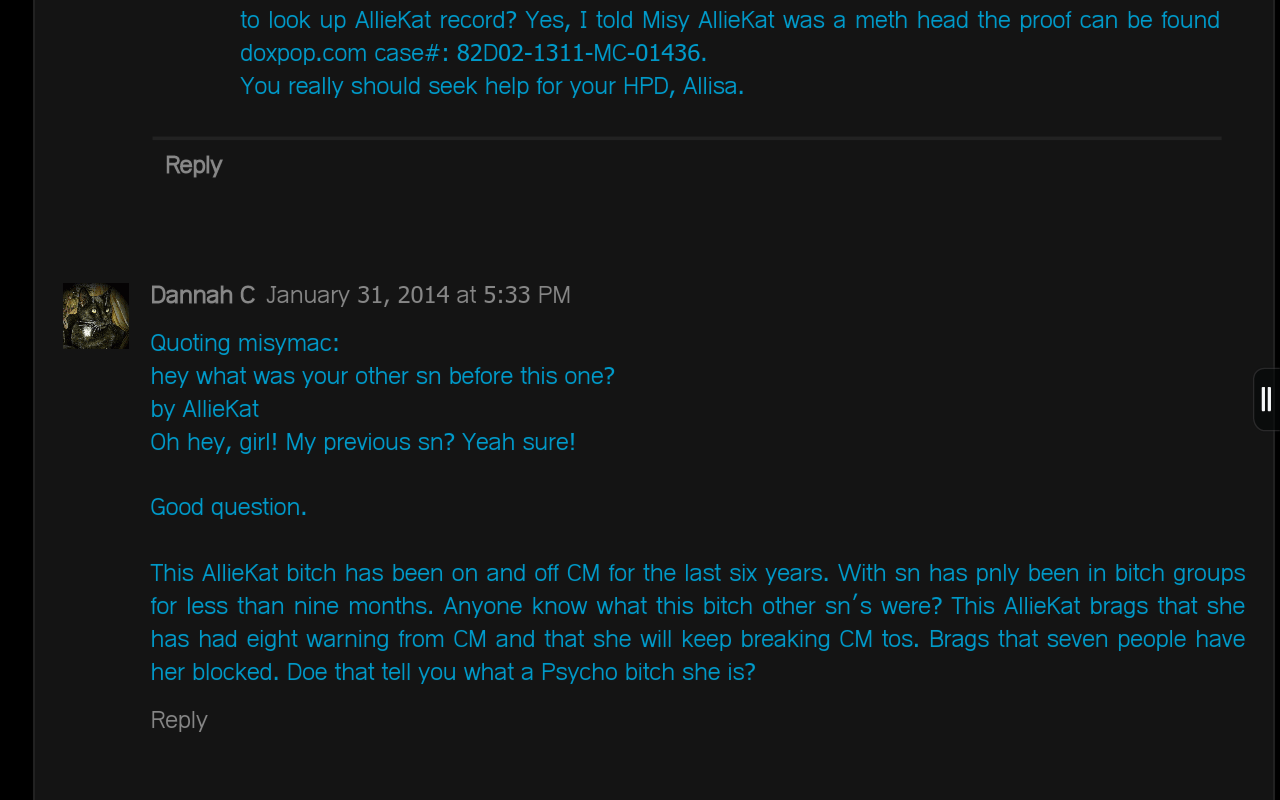Click 'hey what was your other sn' line

click(x=383, y=376)
